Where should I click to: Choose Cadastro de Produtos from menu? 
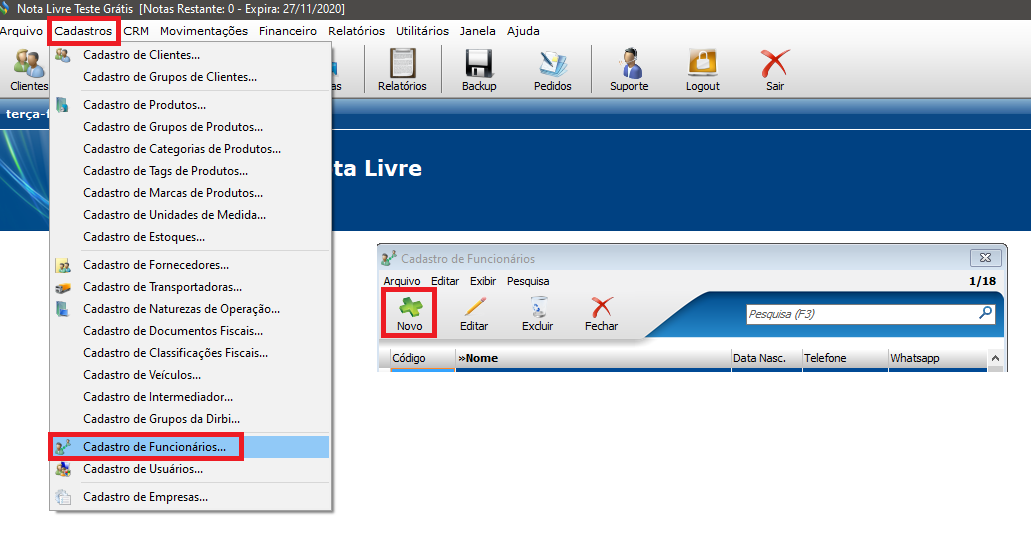144,105
